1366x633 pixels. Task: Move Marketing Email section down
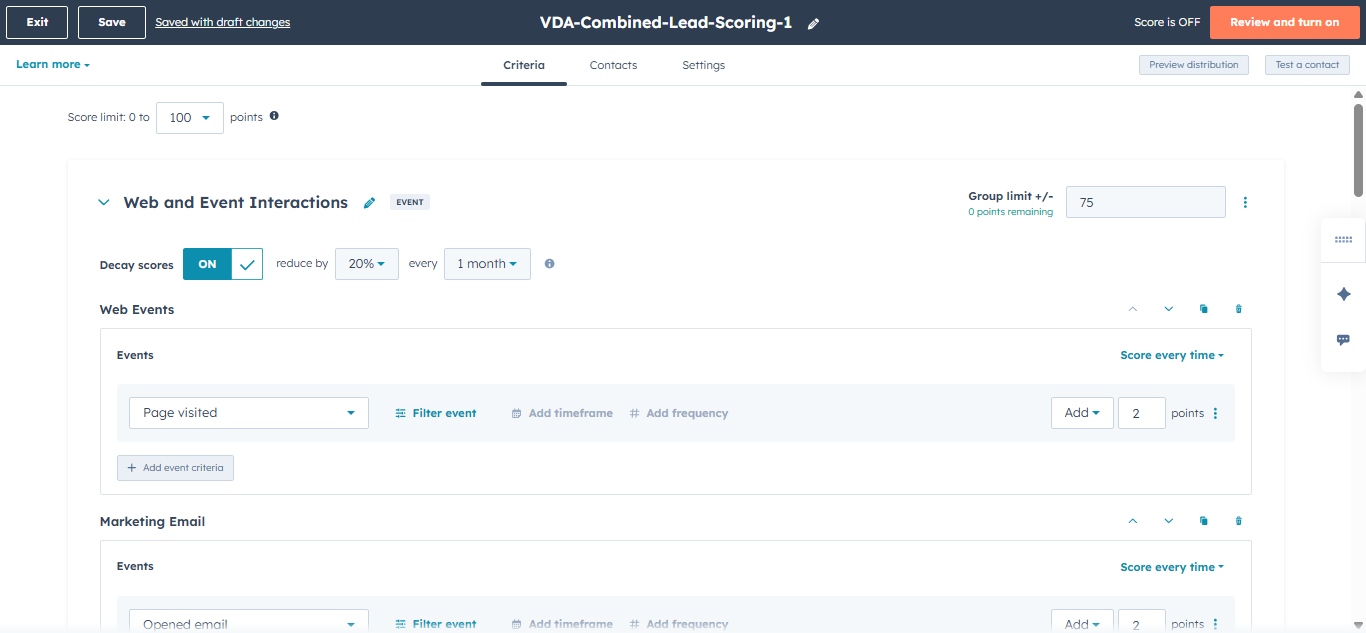1169,521
